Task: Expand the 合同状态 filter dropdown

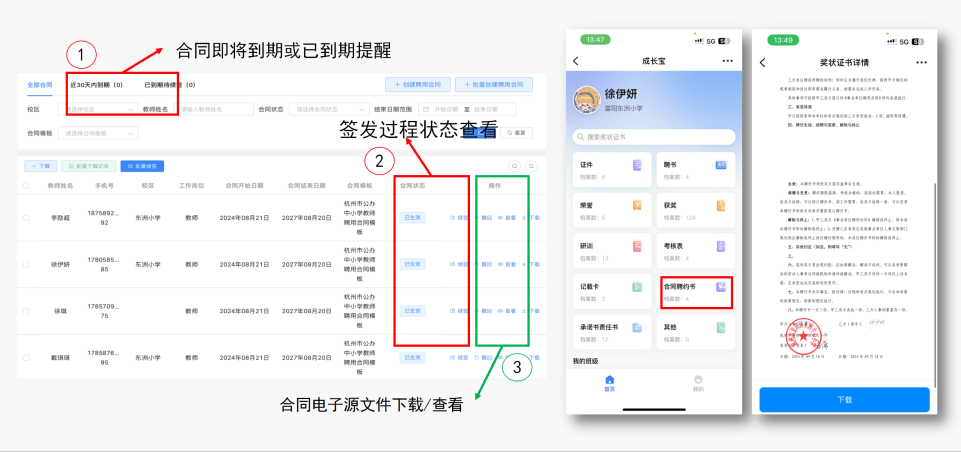Action: (x=326, y=109)
